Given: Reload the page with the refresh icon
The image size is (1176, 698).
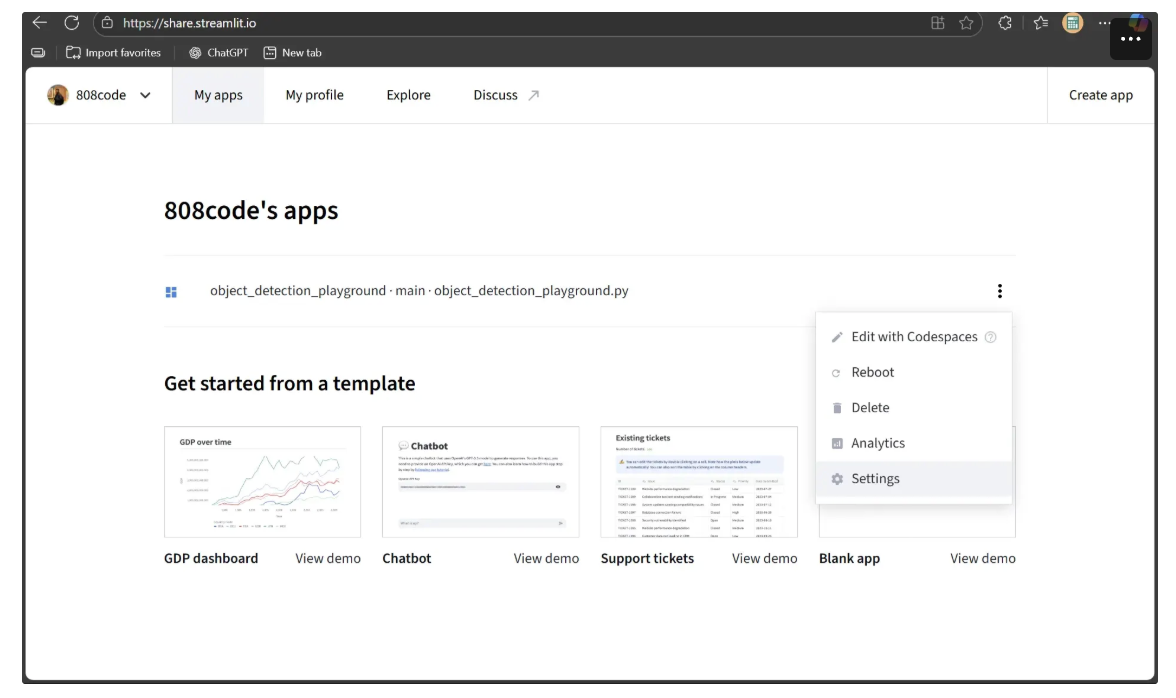Looking at the screenshot, I should 71,22.
